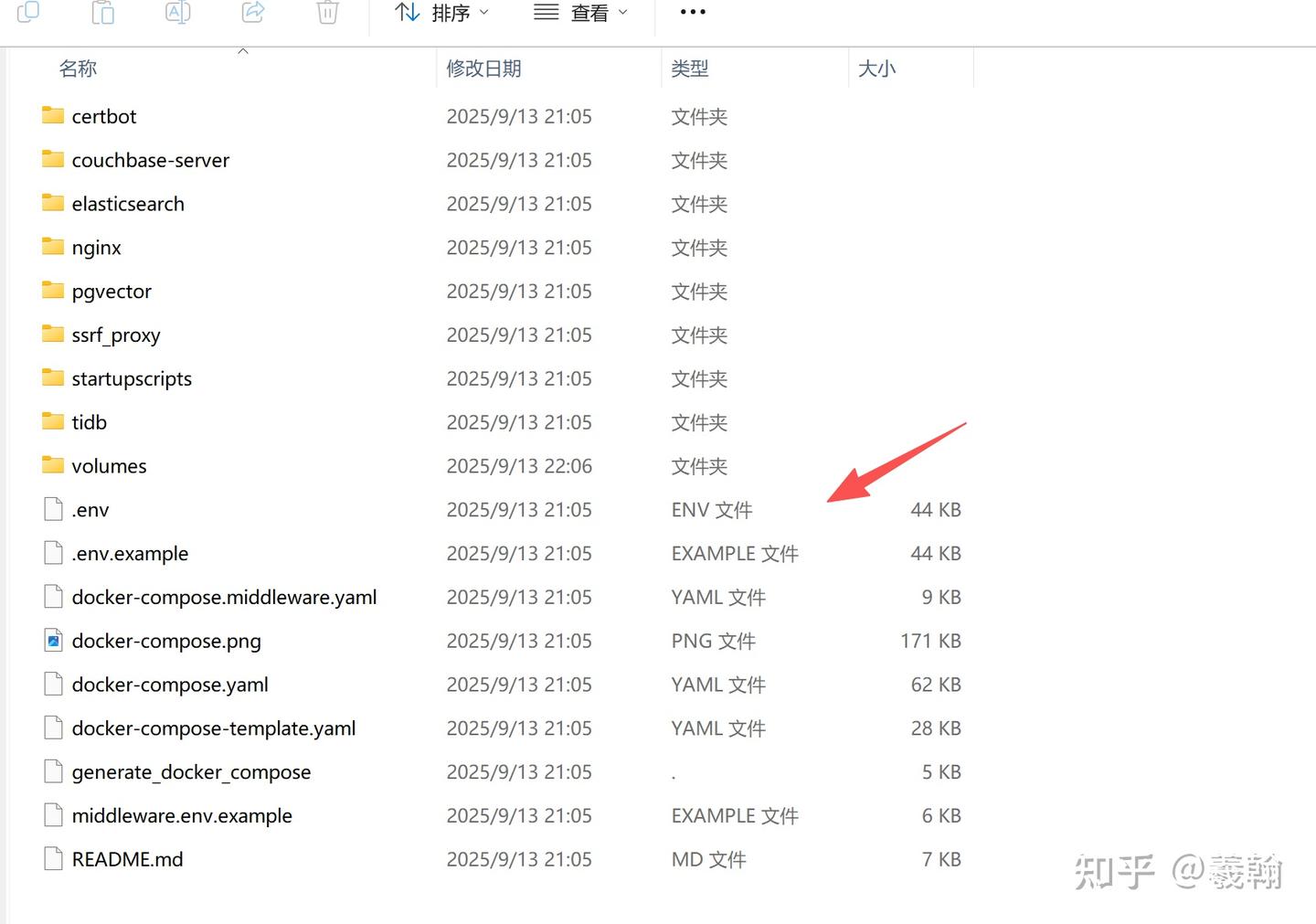1316x924 pixels.
Task: Sort by the 大小 column header
Action: point(877,69)
